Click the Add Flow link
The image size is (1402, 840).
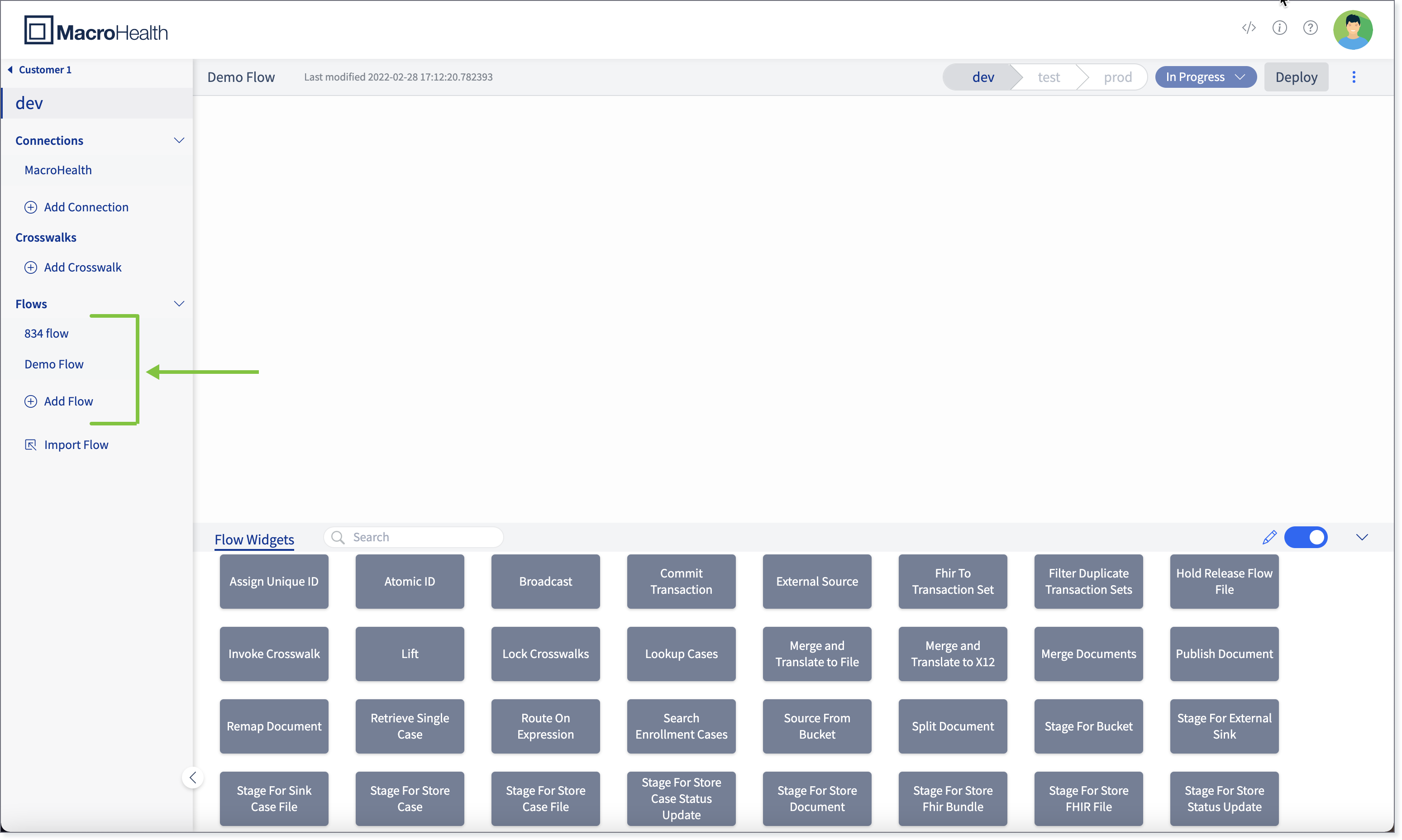tap(68, 401)
